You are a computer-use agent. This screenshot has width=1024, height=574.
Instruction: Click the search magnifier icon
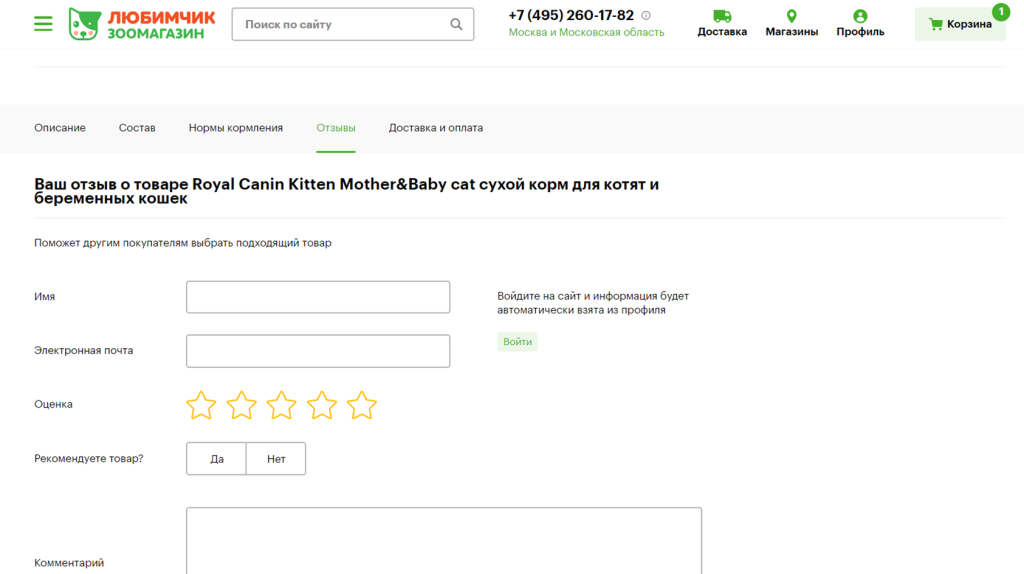456,24
